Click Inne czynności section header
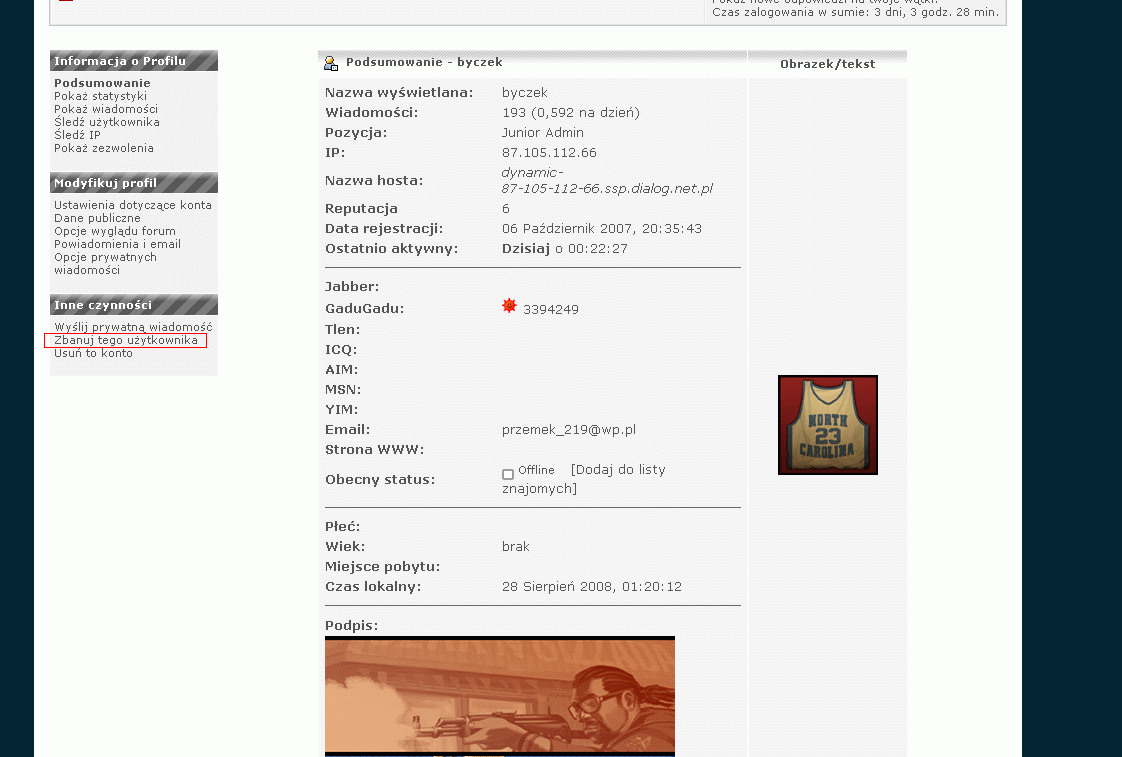Image resolution: width=1122 pixels, height=757 pixels. [x=134, y=305]
